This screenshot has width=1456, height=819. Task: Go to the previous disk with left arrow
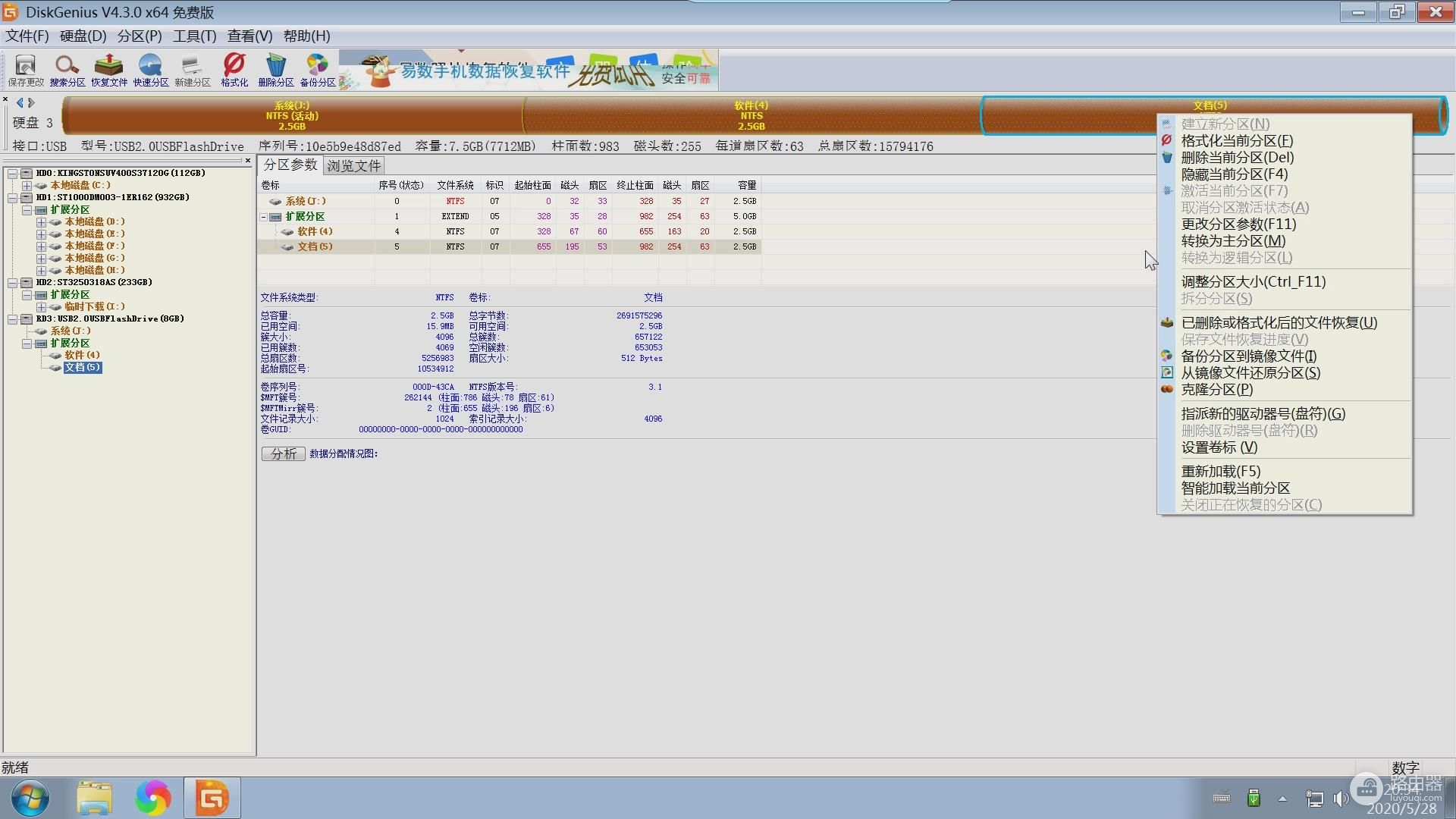[20, 102]
